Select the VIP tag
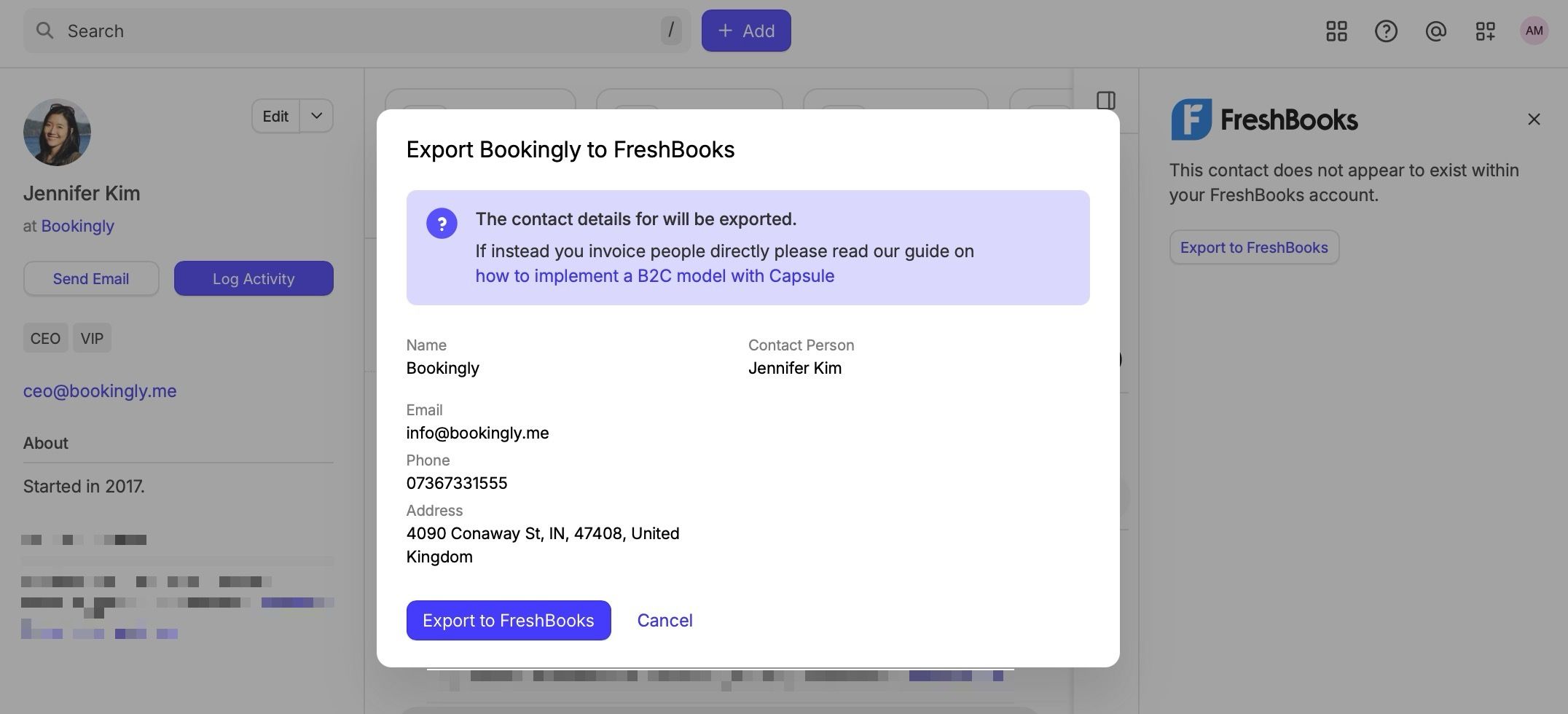Screen dimensions: 1568x714 click(92, 338)
